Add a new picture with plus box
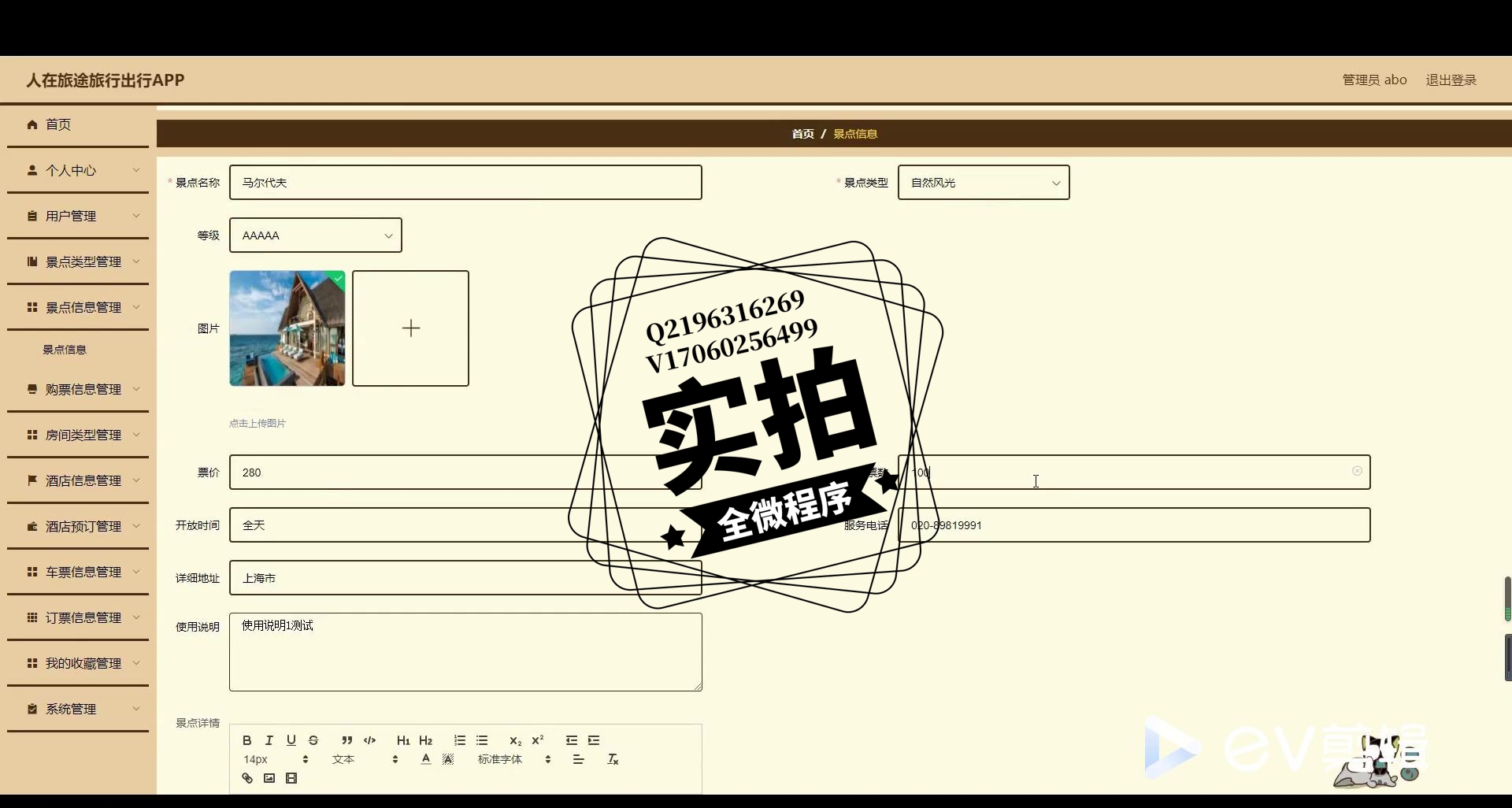 click(x=410, y=328)
